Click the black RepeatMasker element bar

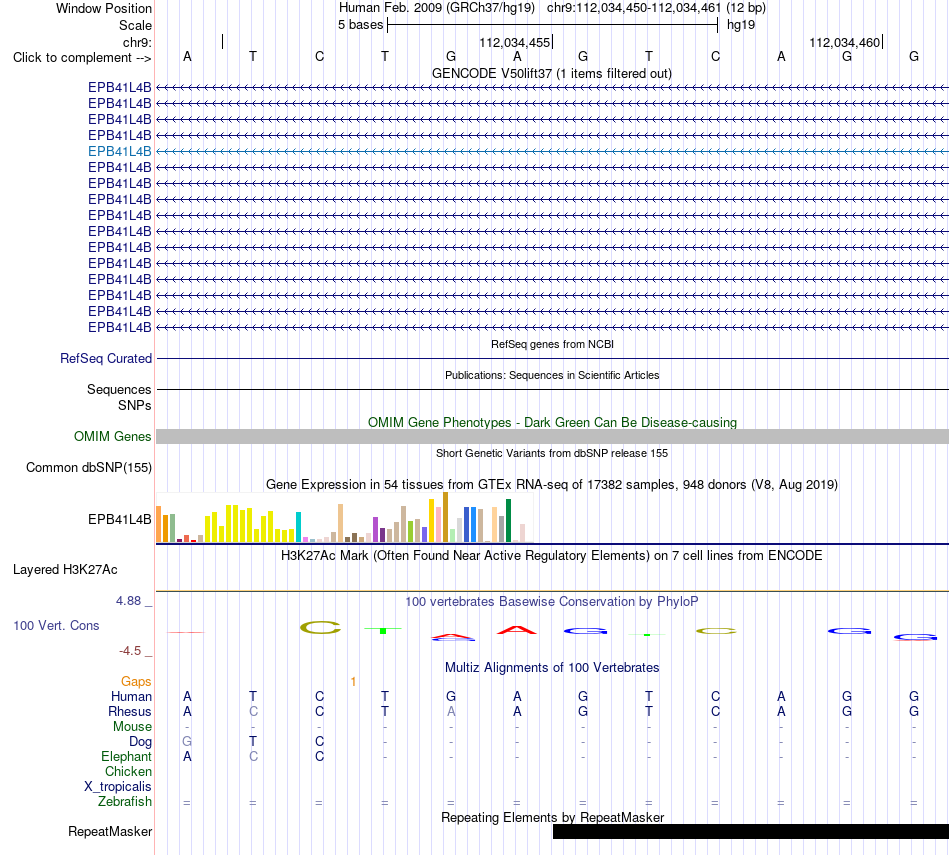(751, 831)
